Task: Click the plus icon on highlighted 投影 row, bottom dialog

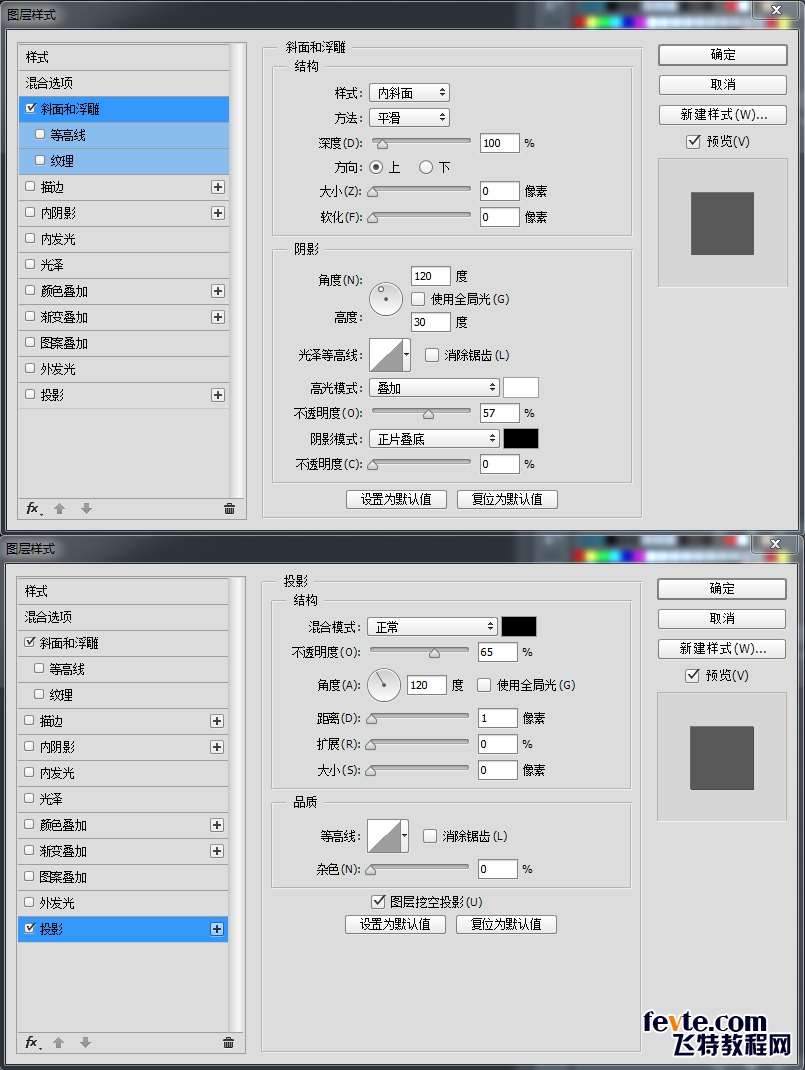Action: point(217,929)
